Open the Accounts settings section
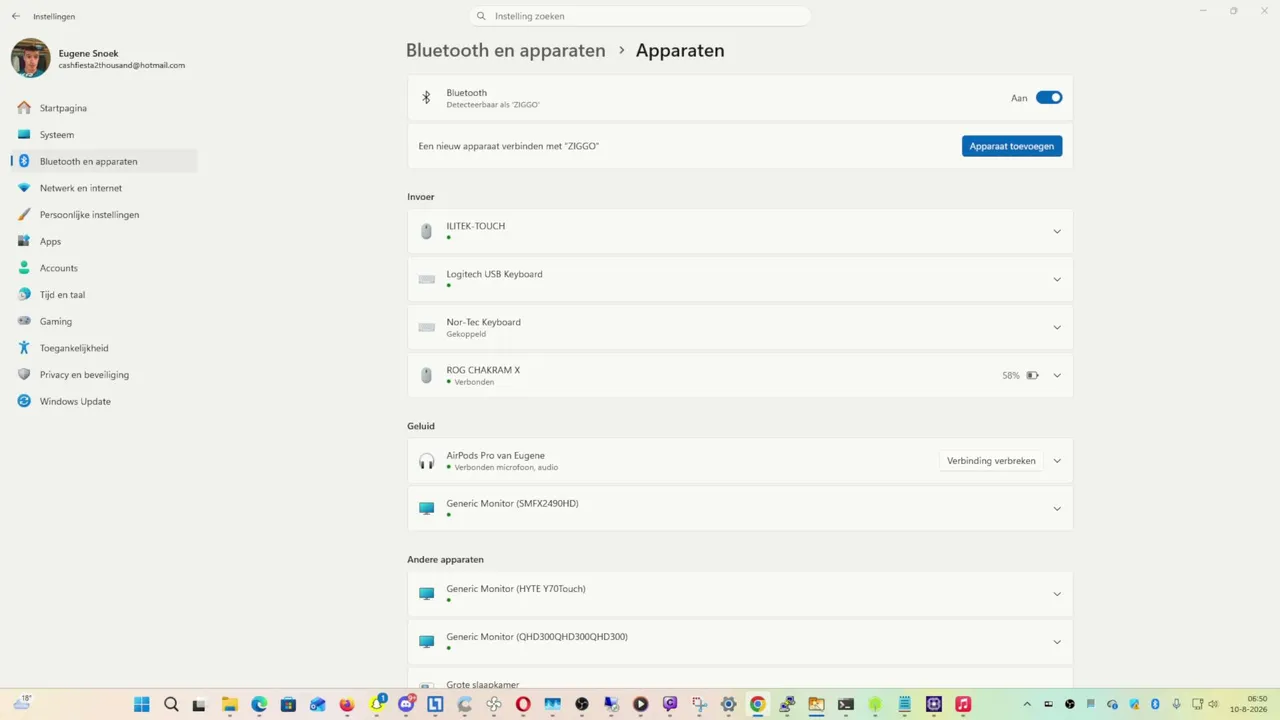 pos(104,268)
